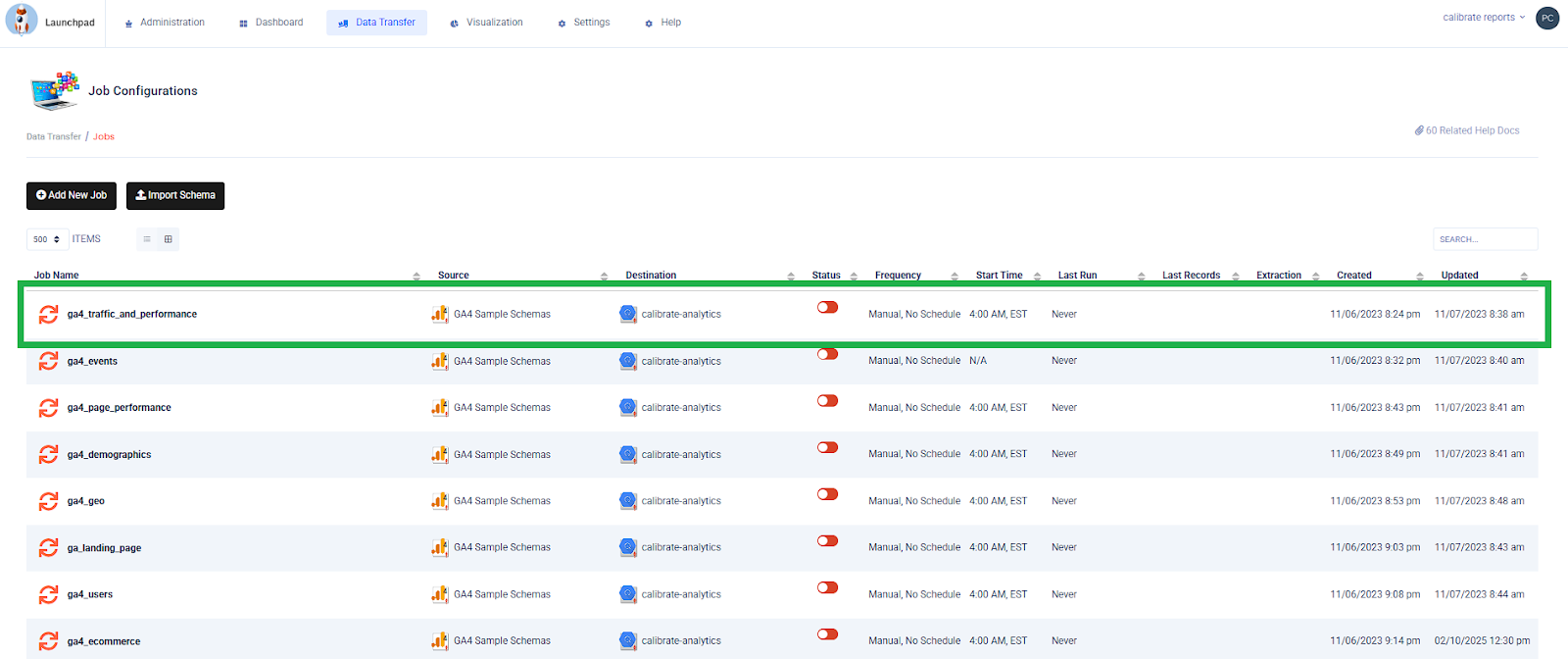Click the Import Schema button
The width and height of the screenshot is (1568, 659).
(x=175, y=196)
